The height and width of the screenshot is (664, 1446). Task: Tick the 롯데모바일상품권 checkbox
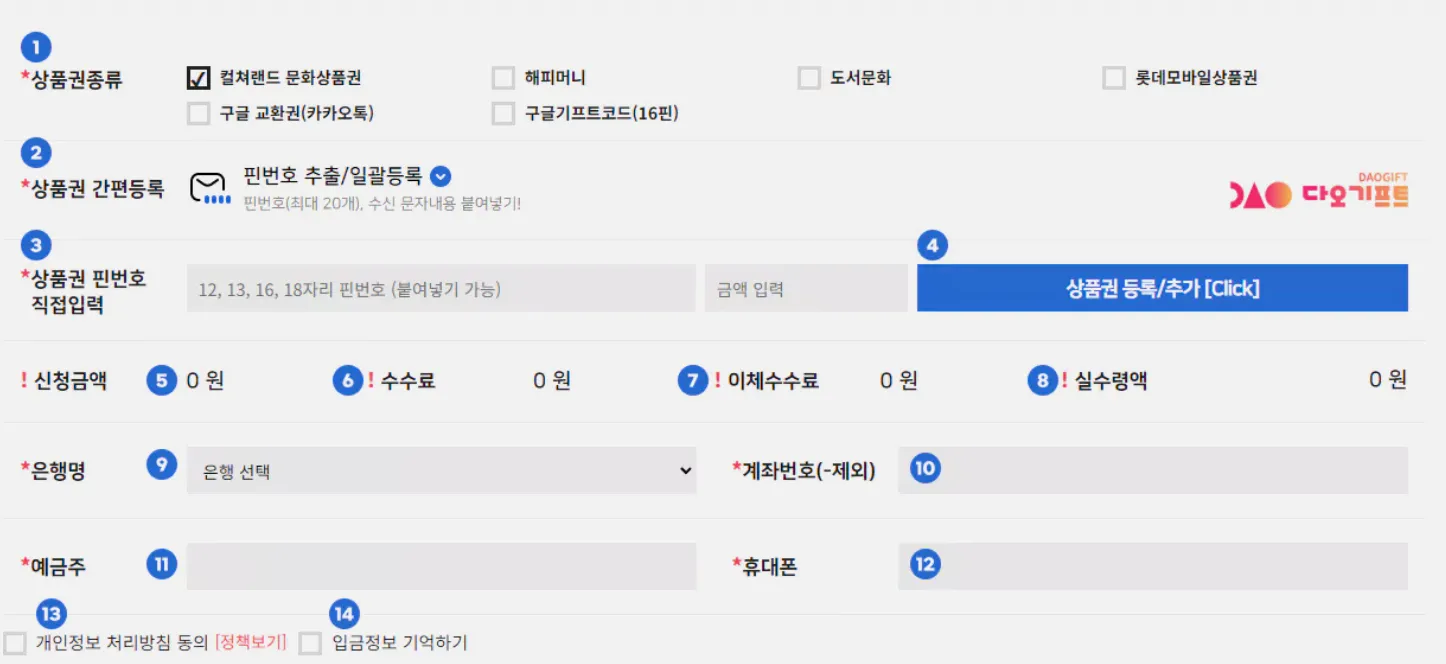click(1113, 78)
